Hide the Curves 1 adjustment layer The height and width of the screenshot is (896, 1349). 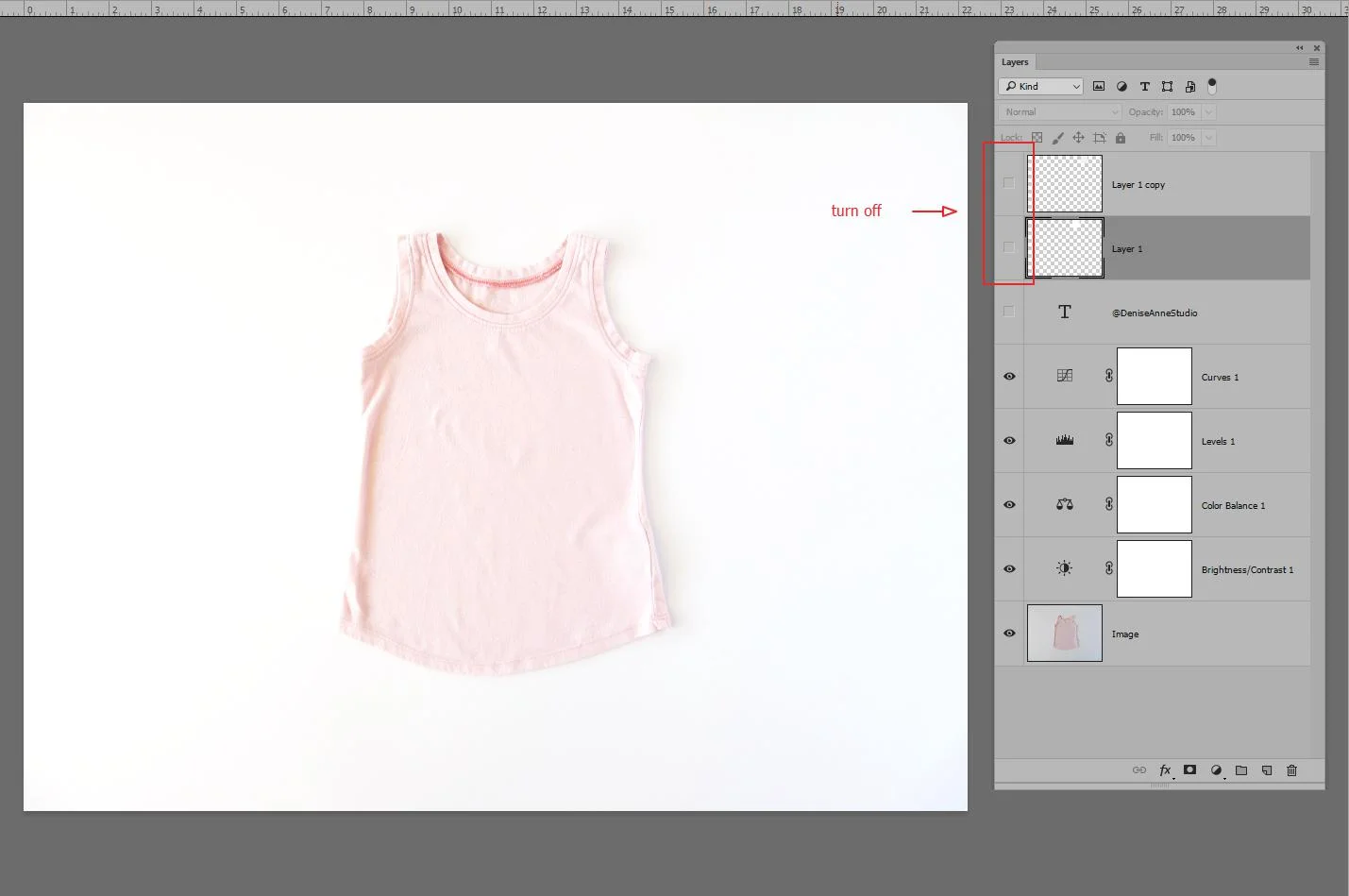point(1008,376)
